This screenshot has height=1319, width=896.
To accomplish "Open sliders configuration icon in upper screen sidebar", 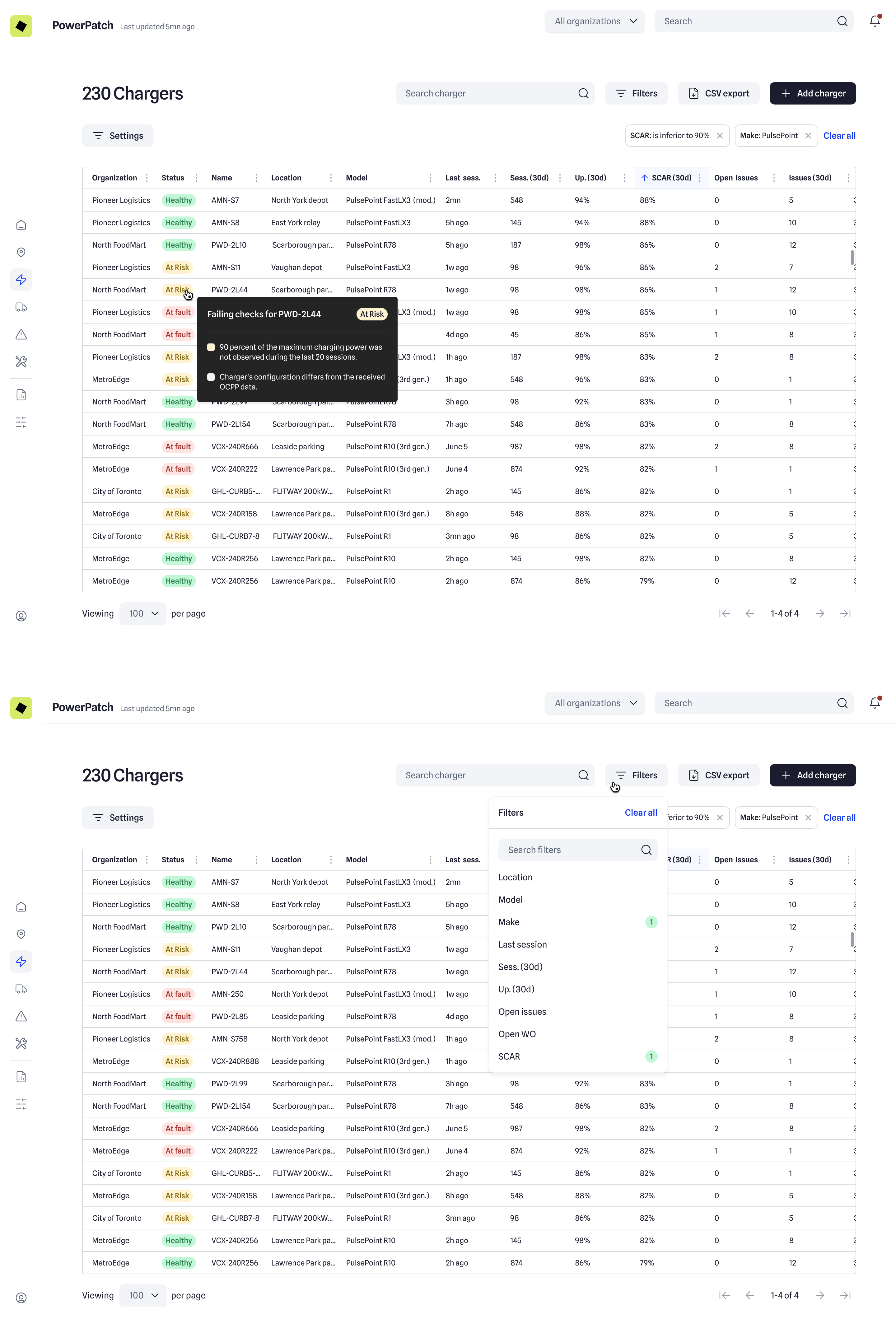I will pyautogui.click(x=21, y=422).
